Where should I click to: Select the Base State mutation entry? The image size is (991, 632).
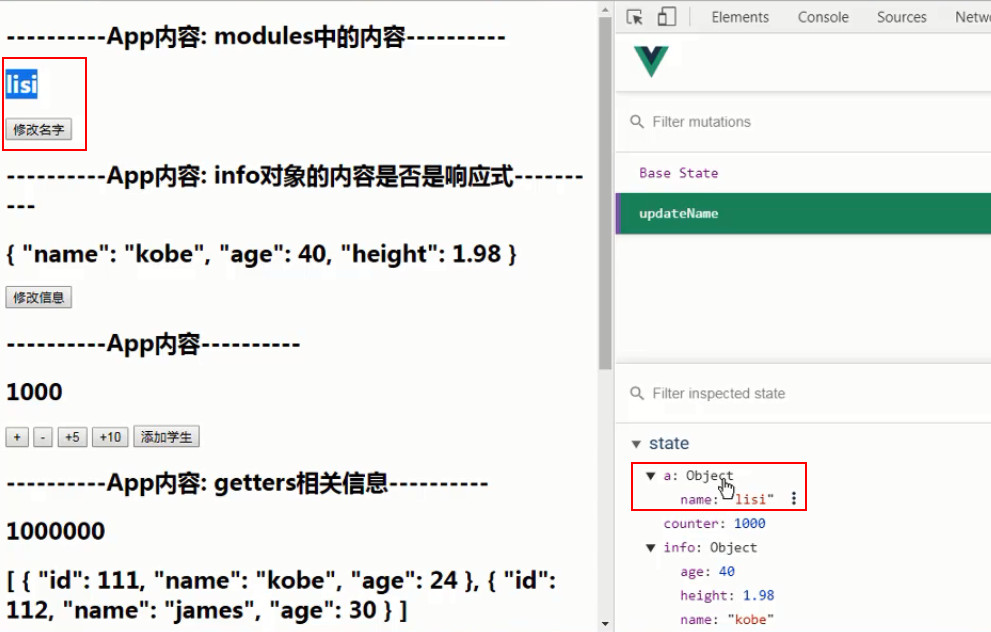coord(803,173)
